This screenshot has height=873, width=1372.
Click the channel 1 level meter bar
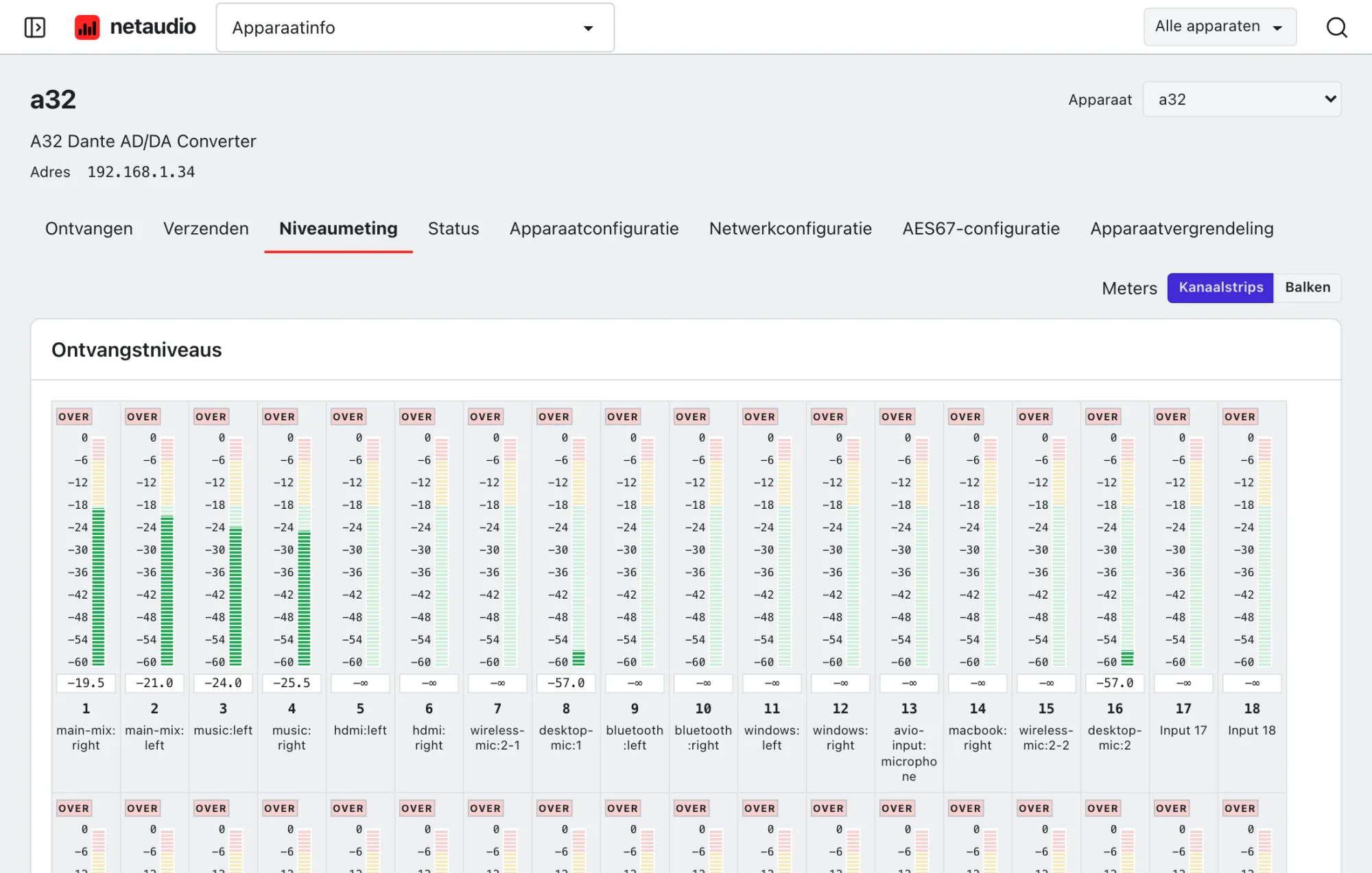tap(99, 551)
